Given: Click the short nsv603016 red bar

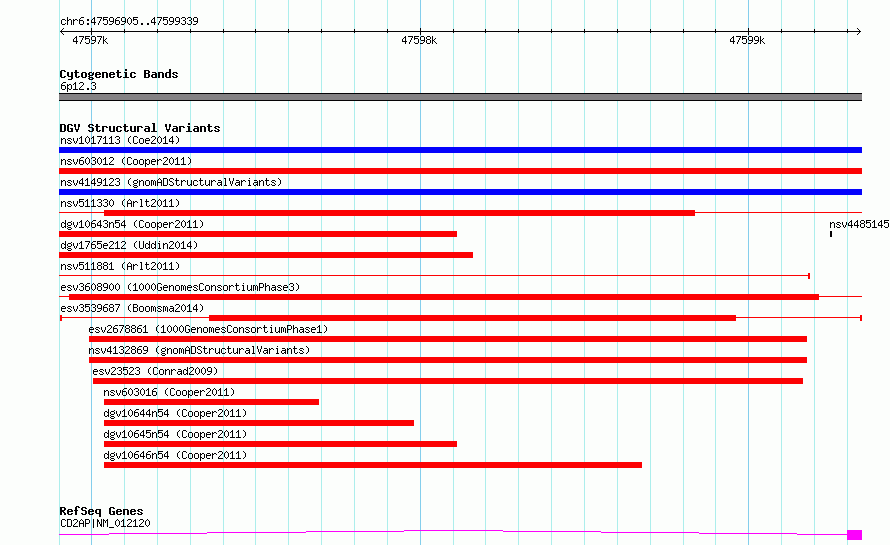Looking at the screenshot, I should pyautogui.click(x=211, y=402).
